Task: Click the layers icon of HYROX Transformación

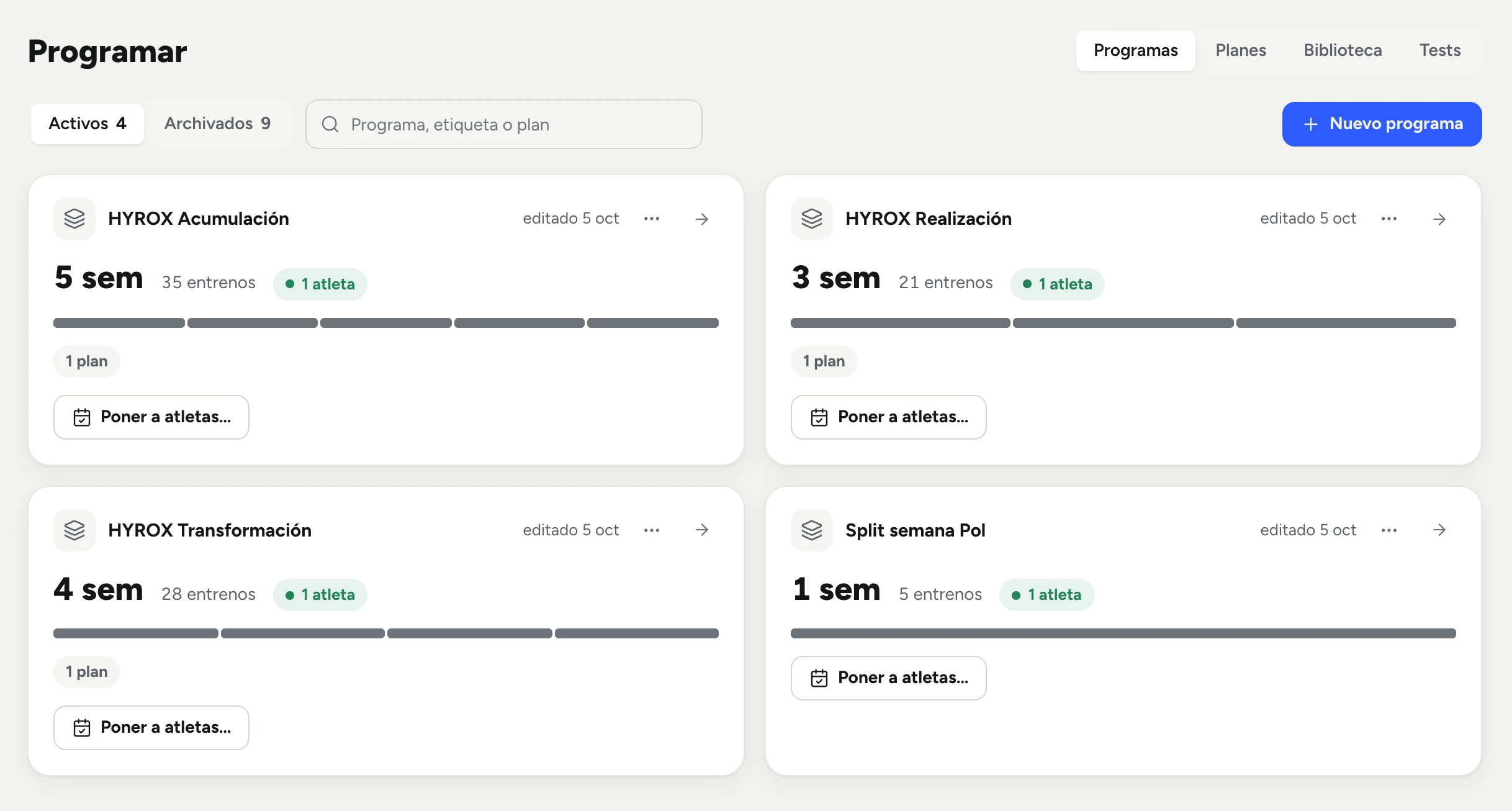Action: (x=74, y=530)
